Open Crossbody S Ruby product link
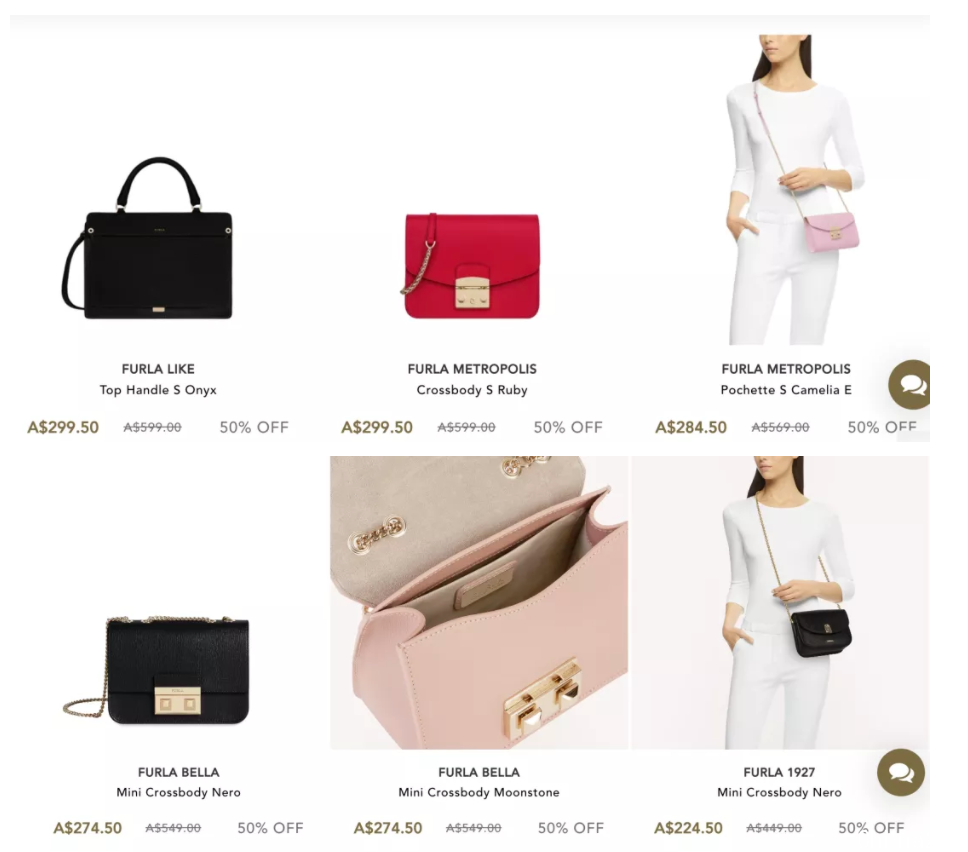968x852 pixels. click(472, 390)
